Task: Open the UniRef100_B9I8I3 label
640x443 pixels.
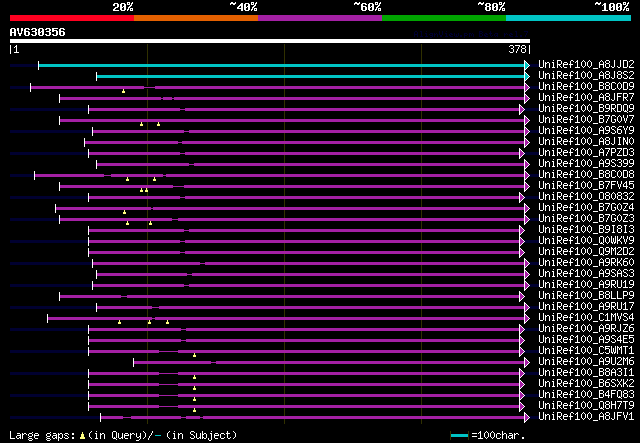Action: [x=586, y=230]
